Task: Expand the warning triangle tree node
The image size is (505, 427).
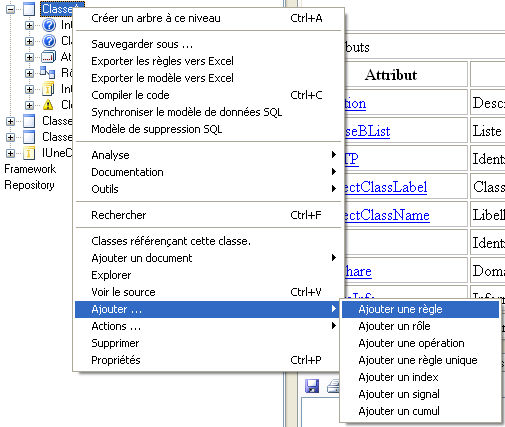Action: (x=29, y=105)
